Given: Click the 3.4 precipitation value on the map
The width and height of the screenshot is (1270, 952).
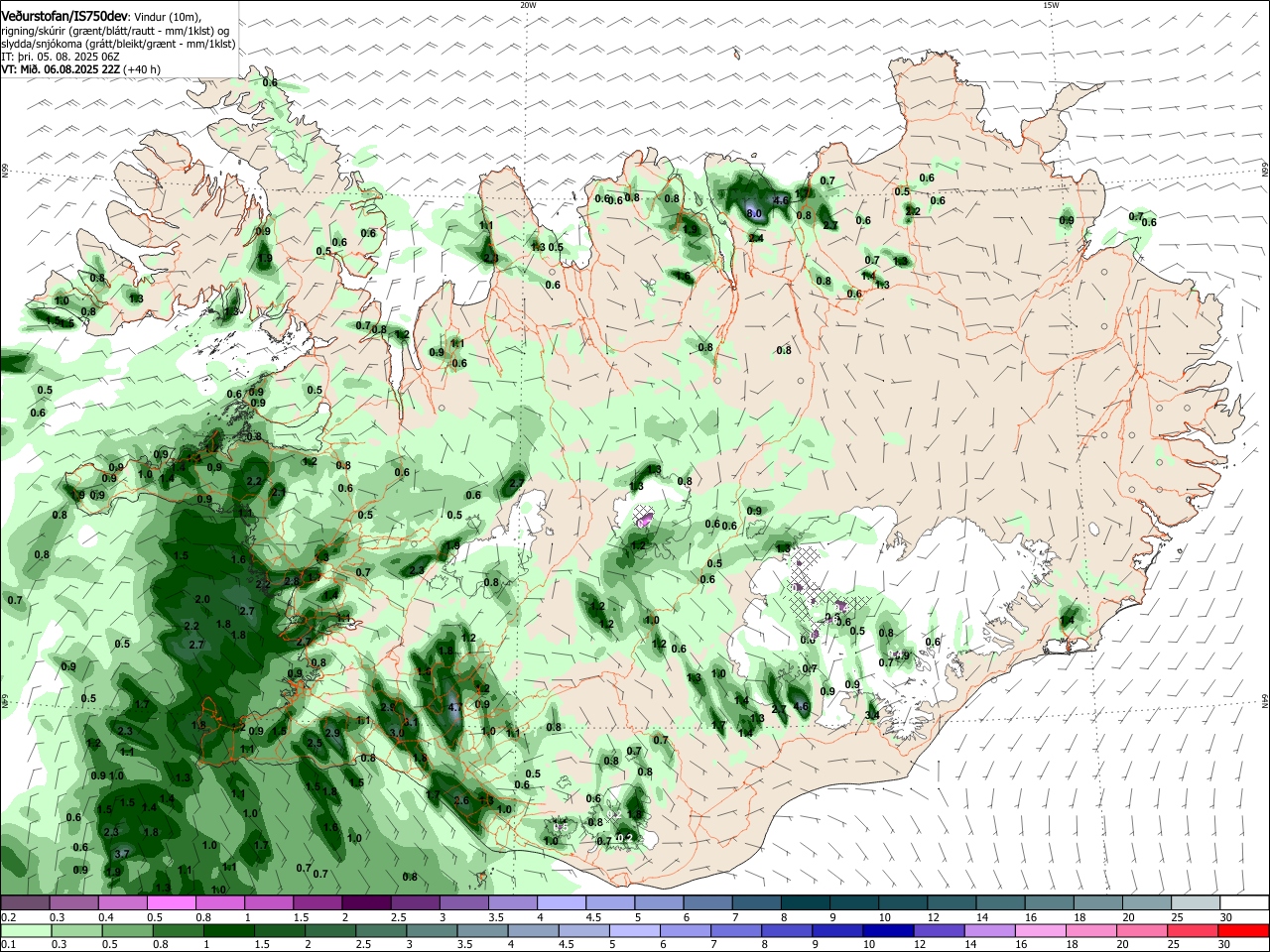Looking at the screenshot, I should pos(872,714).
